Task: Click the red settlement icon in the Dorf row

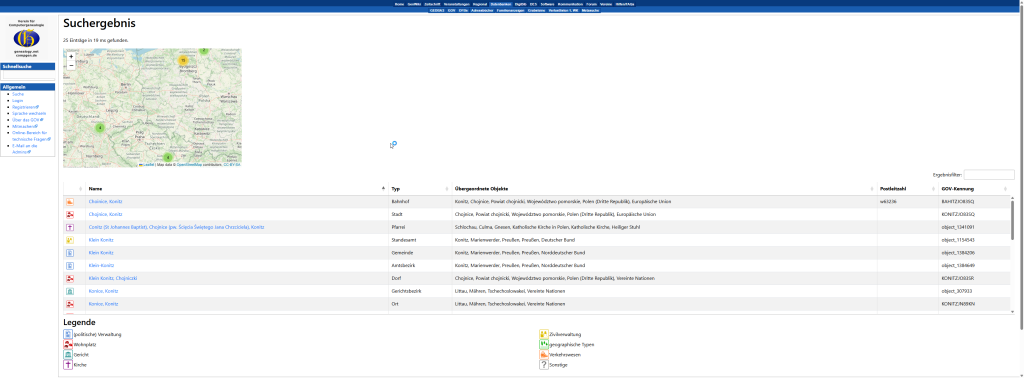Action: coord(70,279)
